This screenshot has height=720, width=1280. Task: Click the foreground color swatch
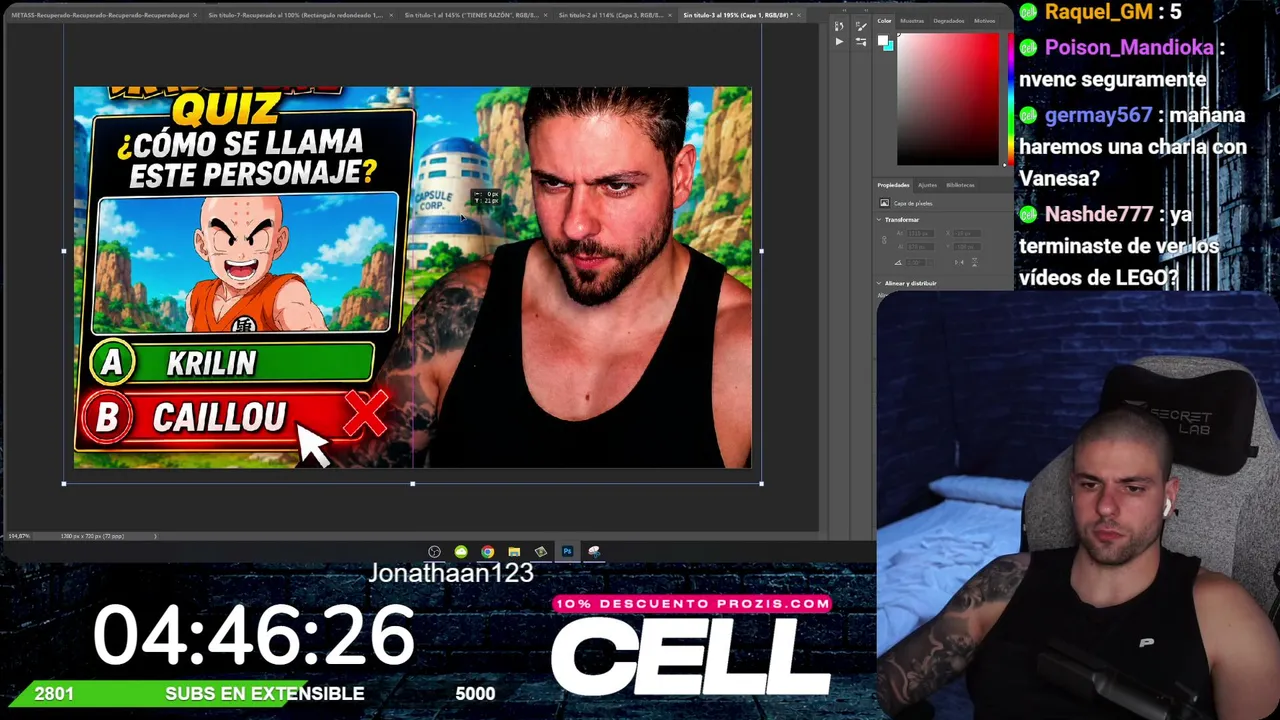pyautogui.click(x=882, y=41)
